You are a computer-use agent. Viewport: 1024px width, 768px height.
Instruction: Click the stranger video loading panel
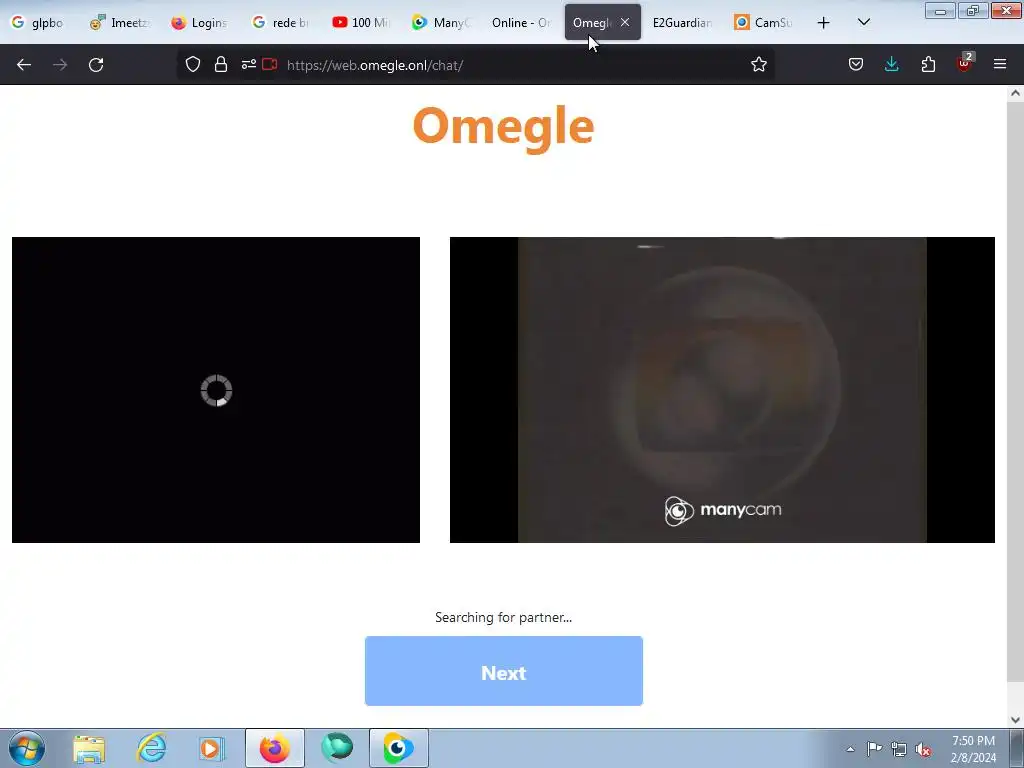pos(216,390)
